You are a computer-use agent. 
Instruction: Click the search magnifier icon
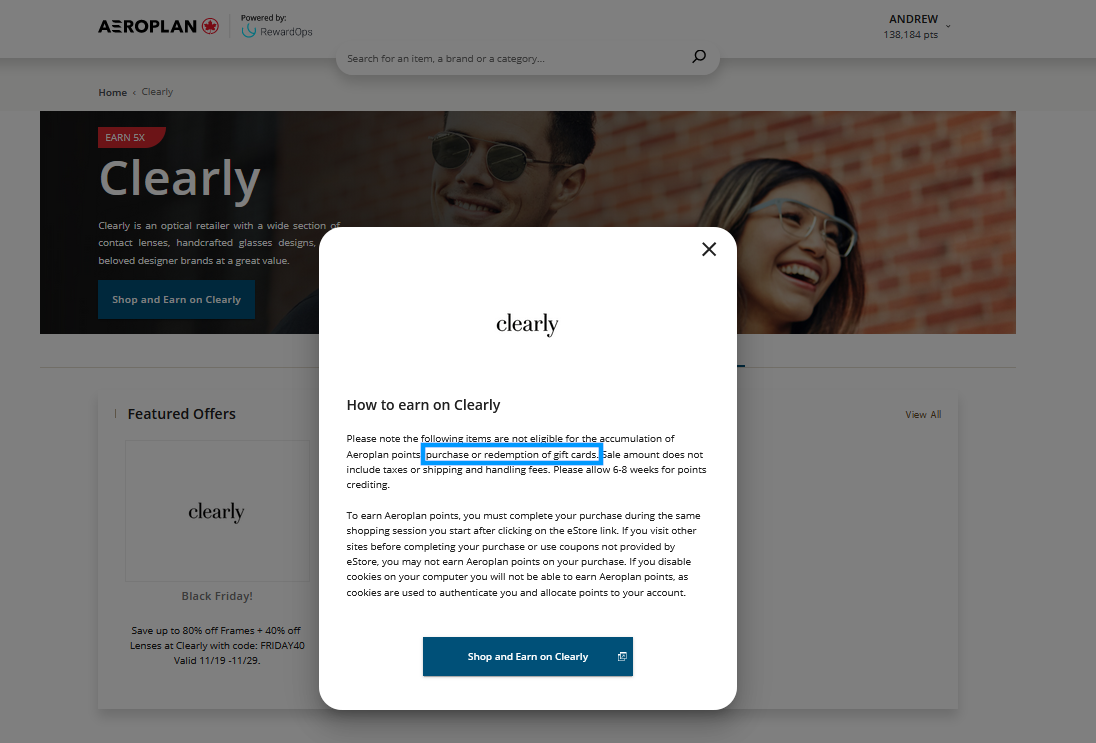[x=698, y=57]
